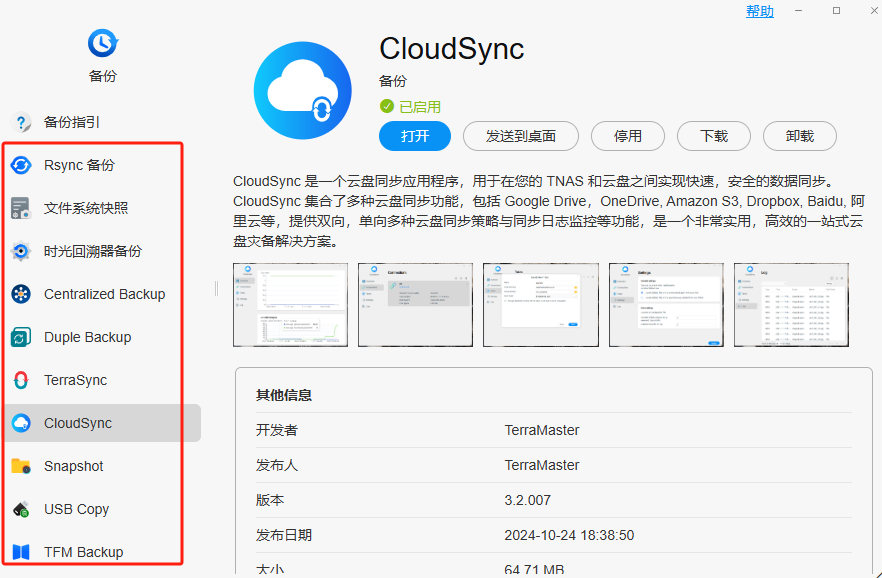Click the 时光回溯器备份 icon
The width and height of the screenshot is (882, 578).
tap(21, 251)
